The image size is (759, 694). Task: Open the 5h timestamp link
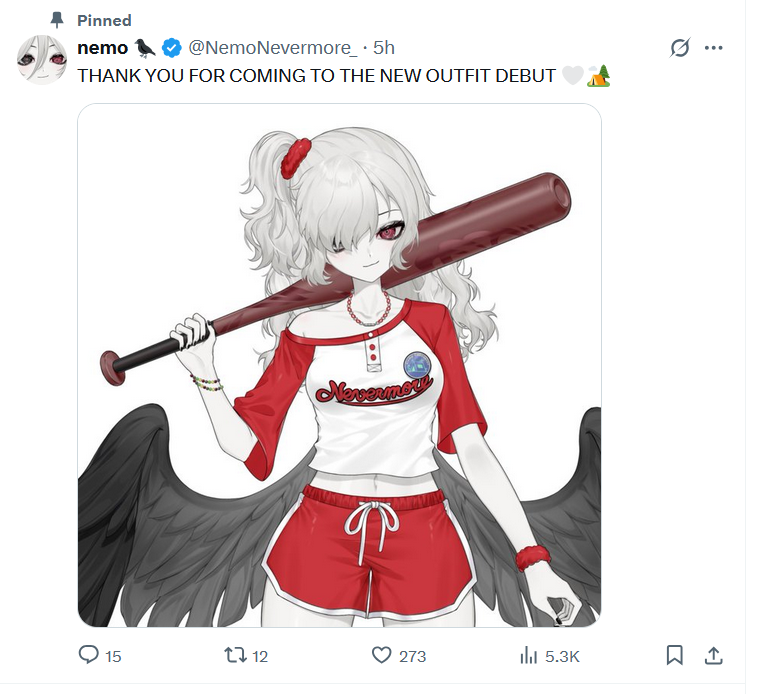click(x=384, y=48)
